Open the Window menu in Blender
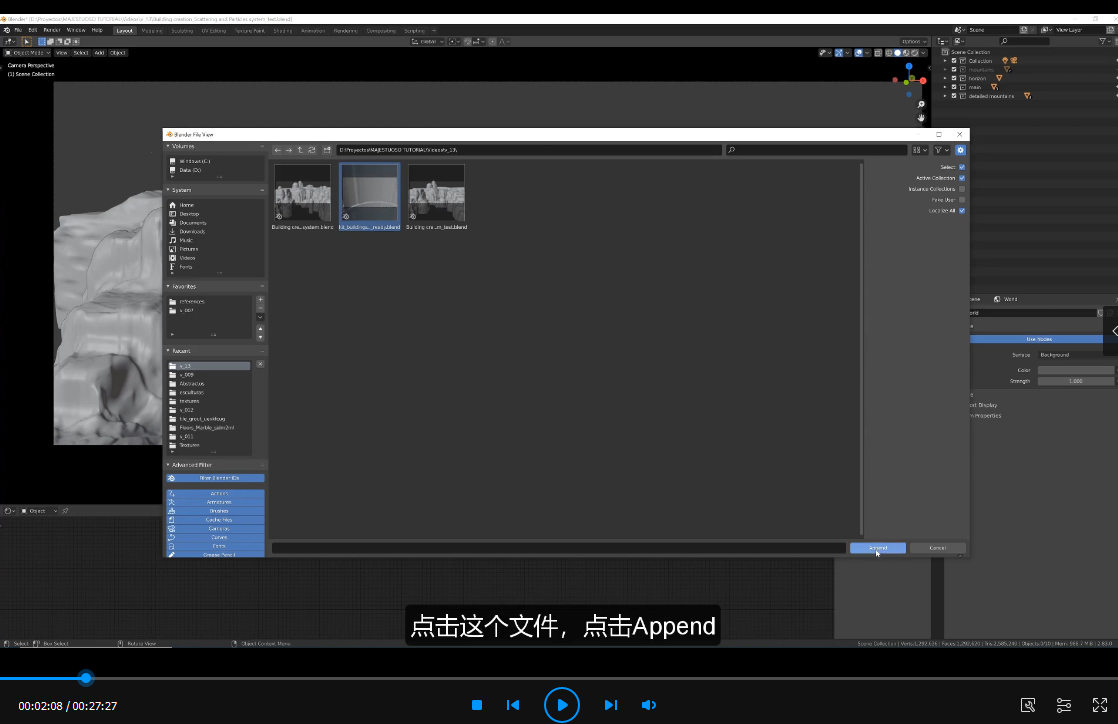Image resolution: width=1118 pixels, height=724 pixels. pyautogui.click(x=76, y=31)
